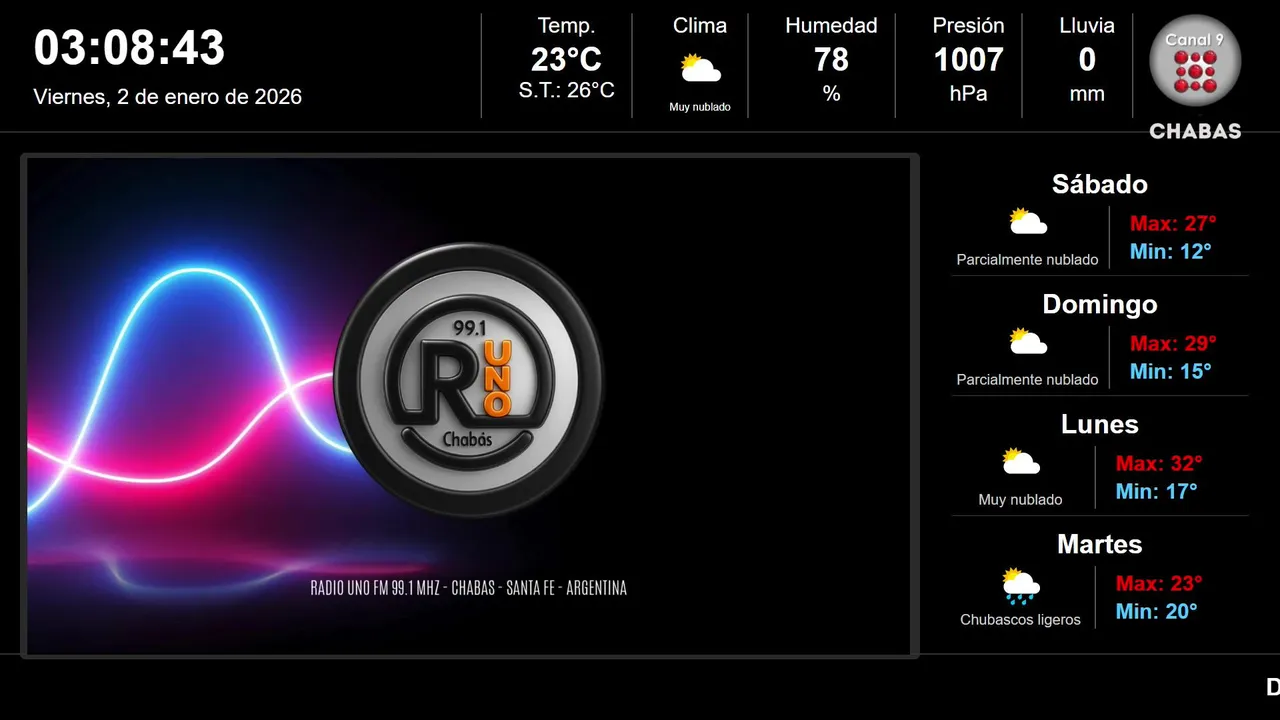This screenshot has height=720, width=1280.
Task: Click Lunes' 'Max: 32°' value
Action: click(1159, 463)
